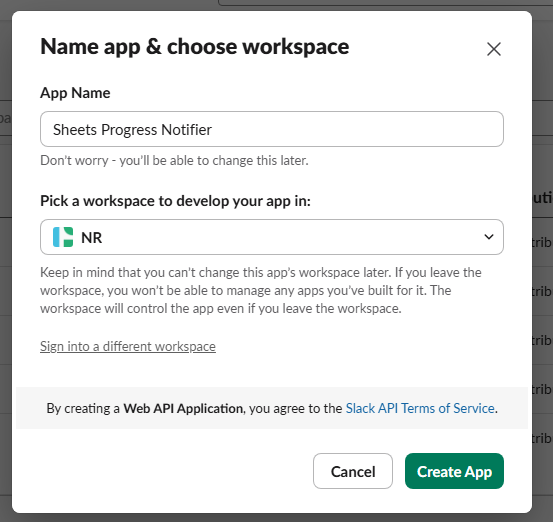The width and height of the screenshot is (553, 522).
Task: Expand workspace list via chevron arrow
Action: tap(489, 237)
